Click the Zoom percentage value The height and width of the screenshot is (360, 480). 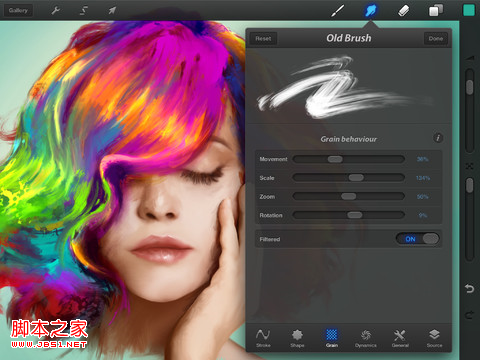422,197
